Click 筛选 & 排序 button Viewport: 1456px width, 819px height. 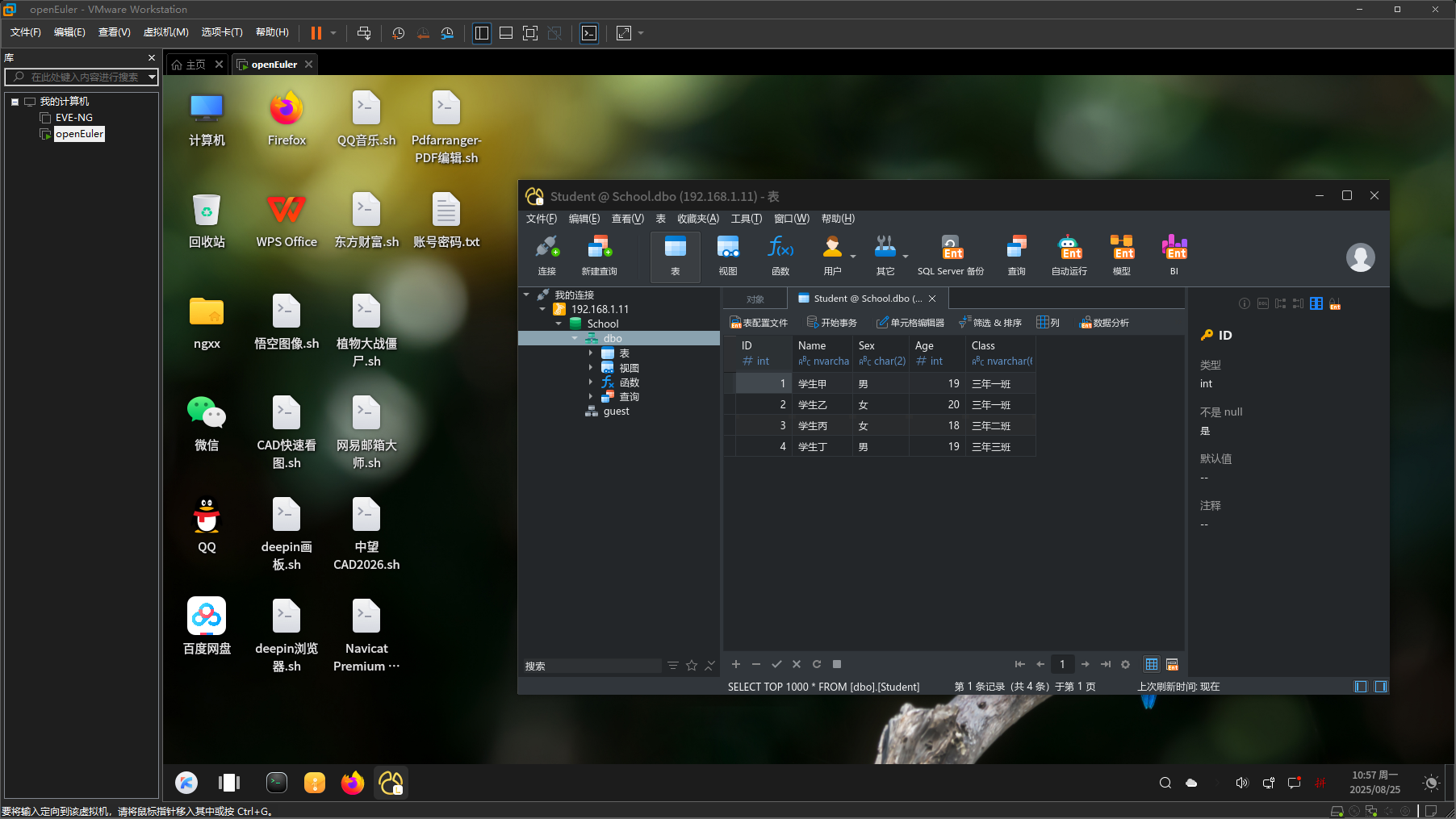(x=990, y=323)
